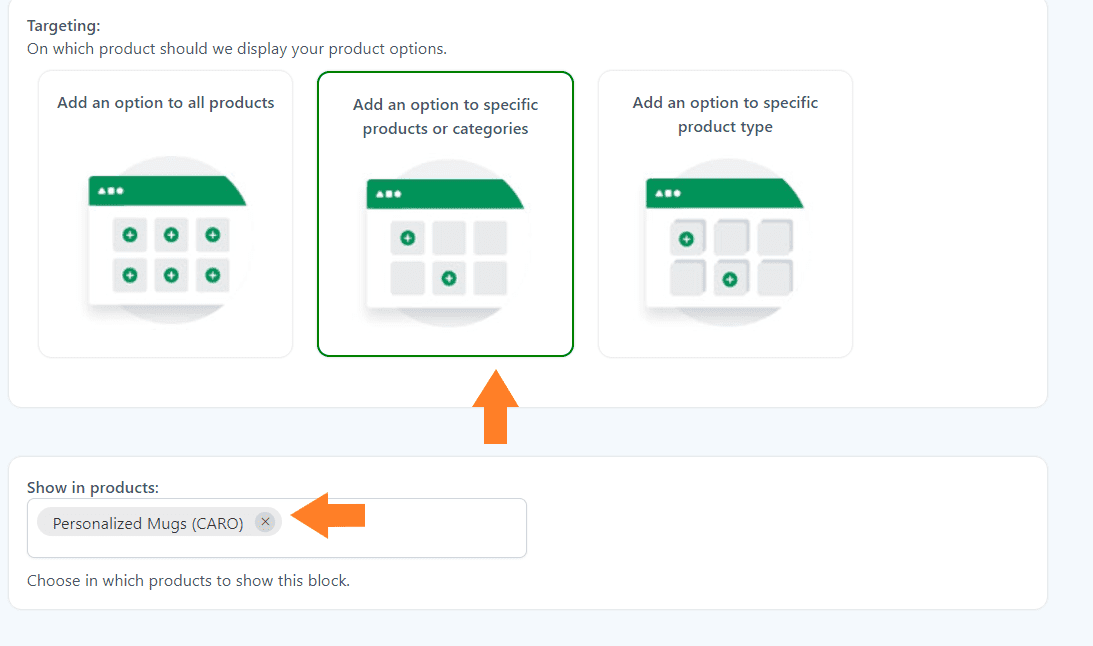Select the "Add an option to all products" card
The width and height of the screenshot is (1093, 646).
point(165,214)
